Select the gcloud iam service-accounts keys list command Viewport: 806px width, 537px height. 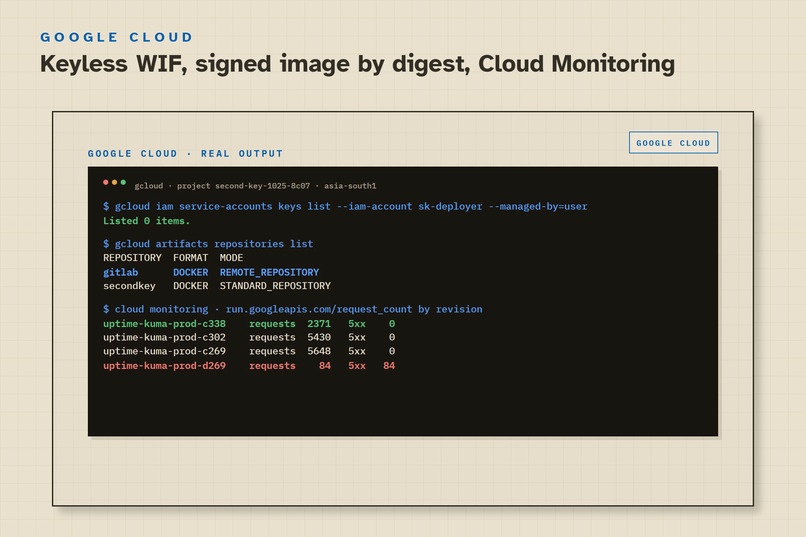click(x=345, y=207)
